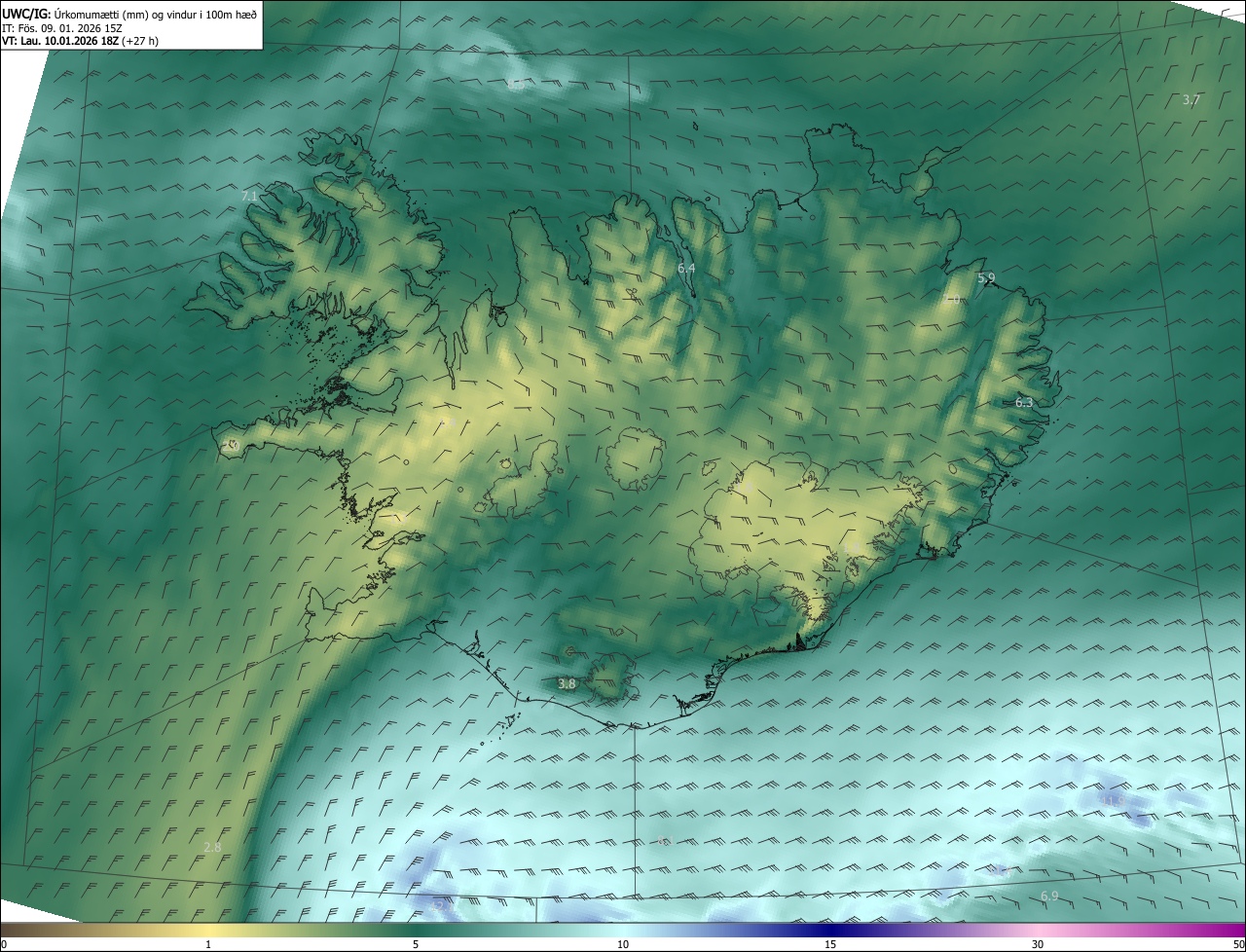
Task: Click the 2.8 value label over the ocean
Action: coord(212,848)
